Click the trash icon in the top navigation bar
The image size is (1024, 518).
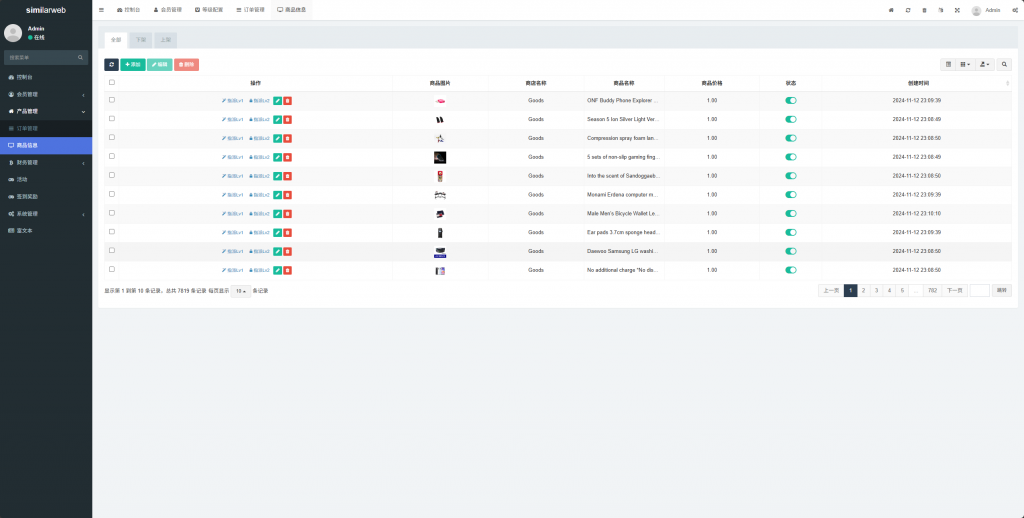coord(924,10)
